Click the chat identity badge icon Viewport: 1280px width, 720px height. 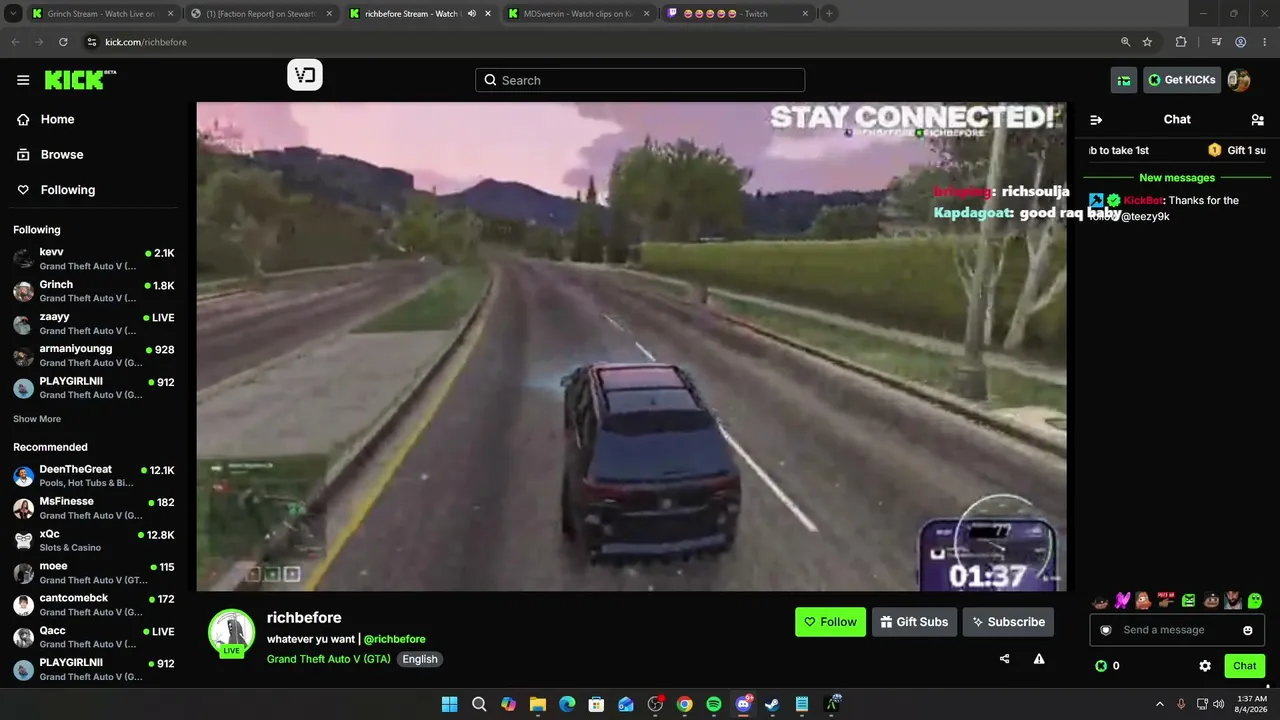(1106, 630)
